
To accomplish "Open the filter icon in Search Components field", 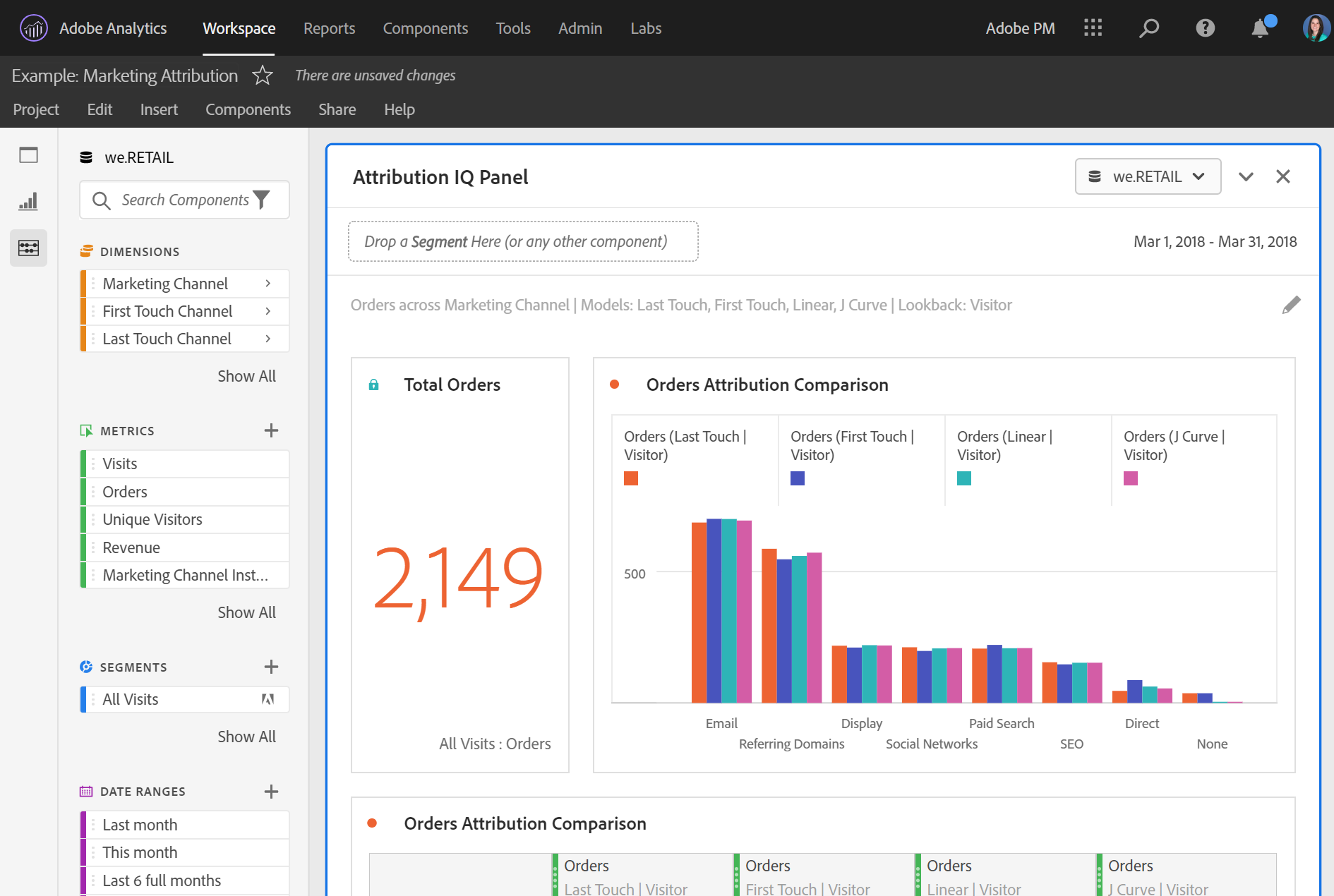I will 262,200.
